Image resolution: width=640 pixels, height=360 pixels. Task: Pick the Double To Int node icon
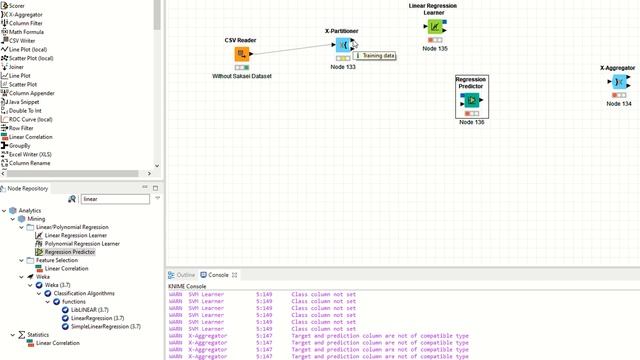[4, 111]
